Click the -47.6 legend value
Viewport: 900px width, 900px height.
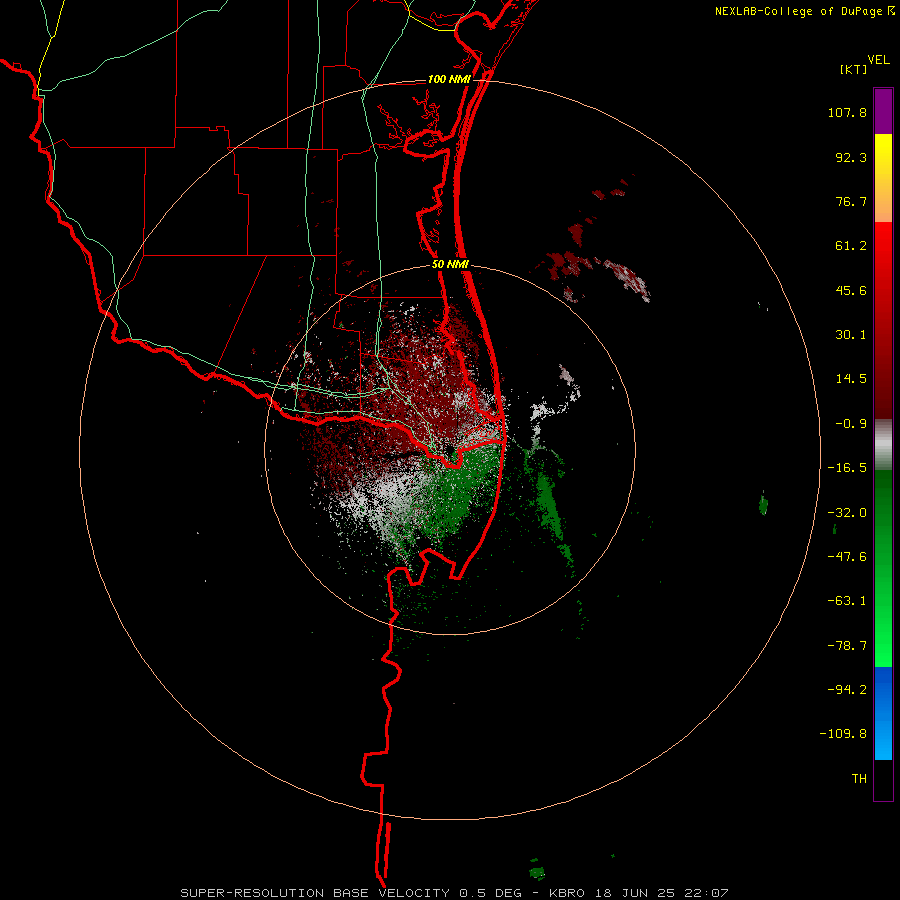(x=847, y=557)
